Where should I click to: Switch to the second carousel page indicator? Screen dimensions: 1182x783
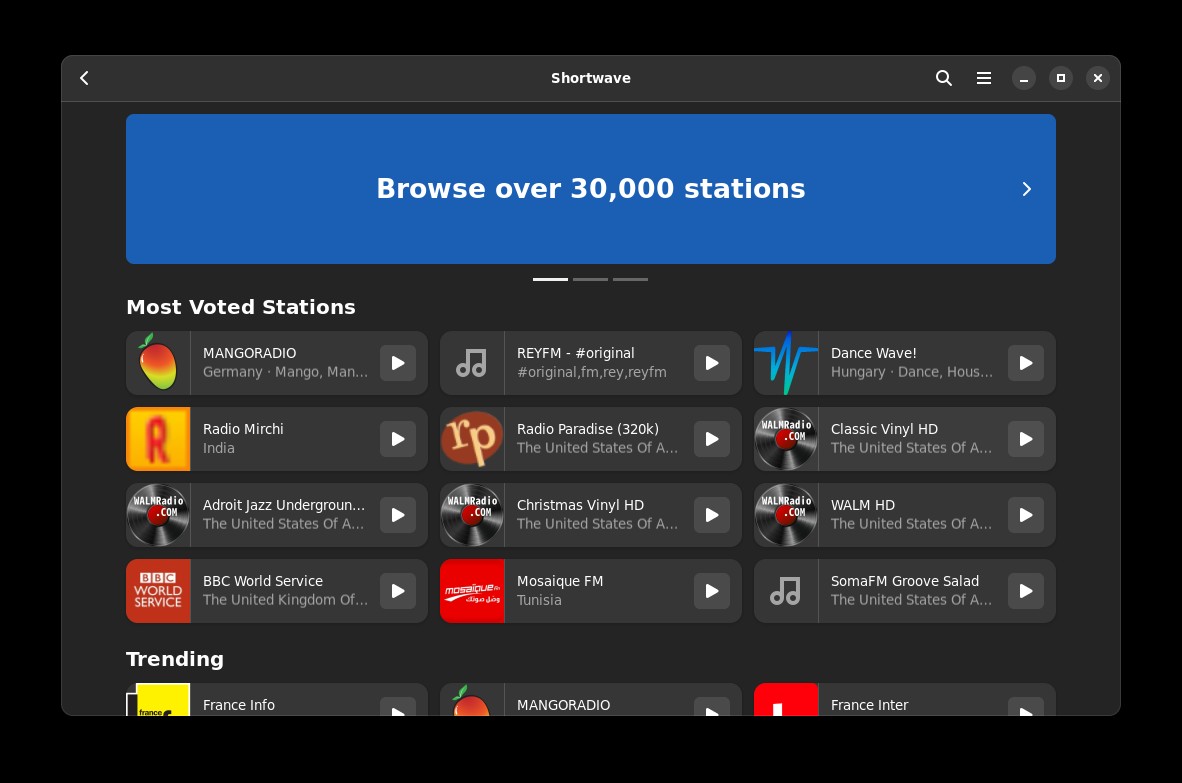pos(590,280)
